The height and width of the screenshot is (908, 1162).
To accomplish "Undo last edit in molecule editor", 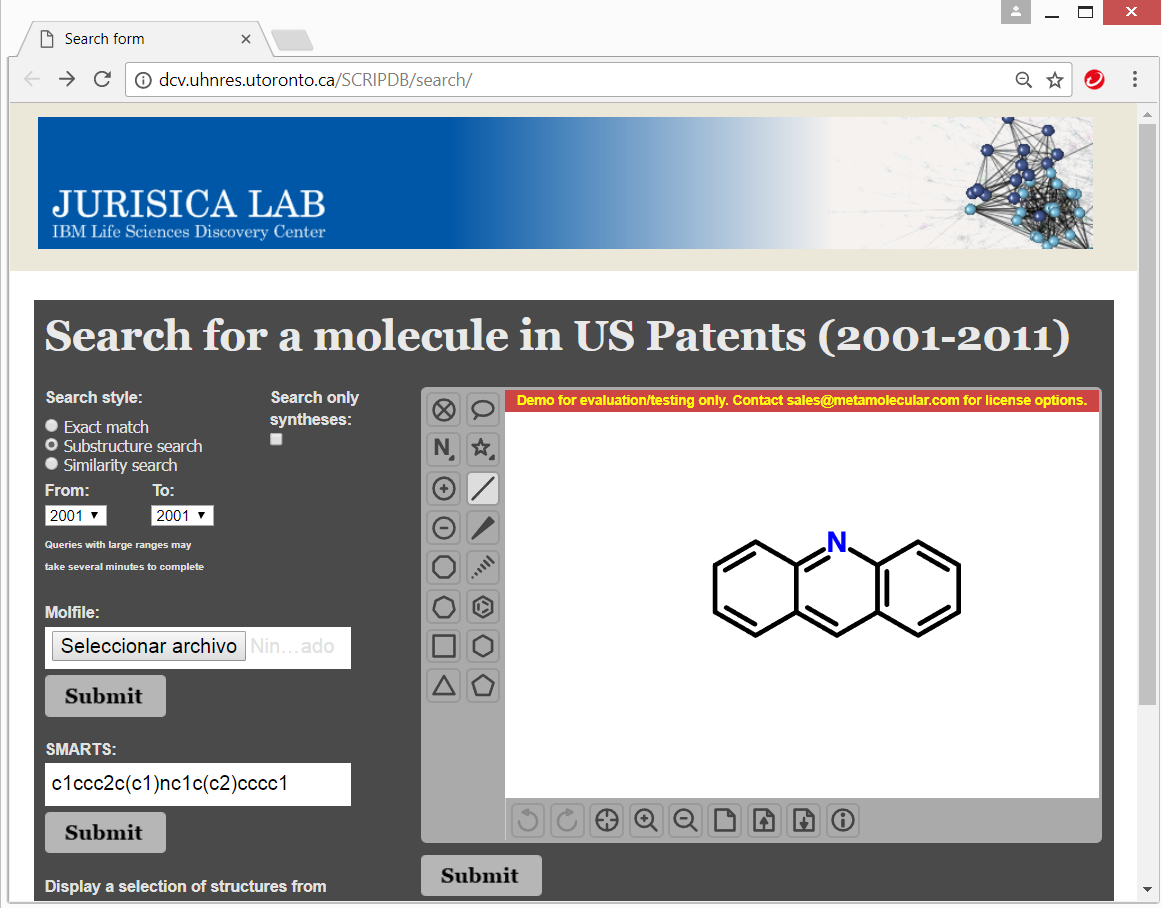I will (528, 821).
